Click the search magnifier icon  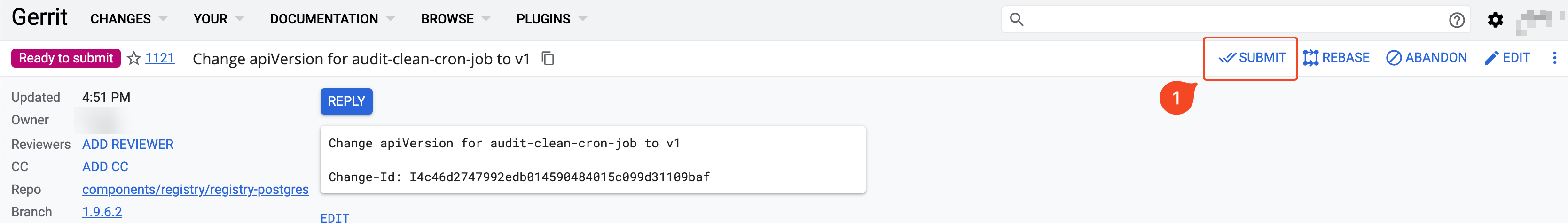coord(1017,19)
